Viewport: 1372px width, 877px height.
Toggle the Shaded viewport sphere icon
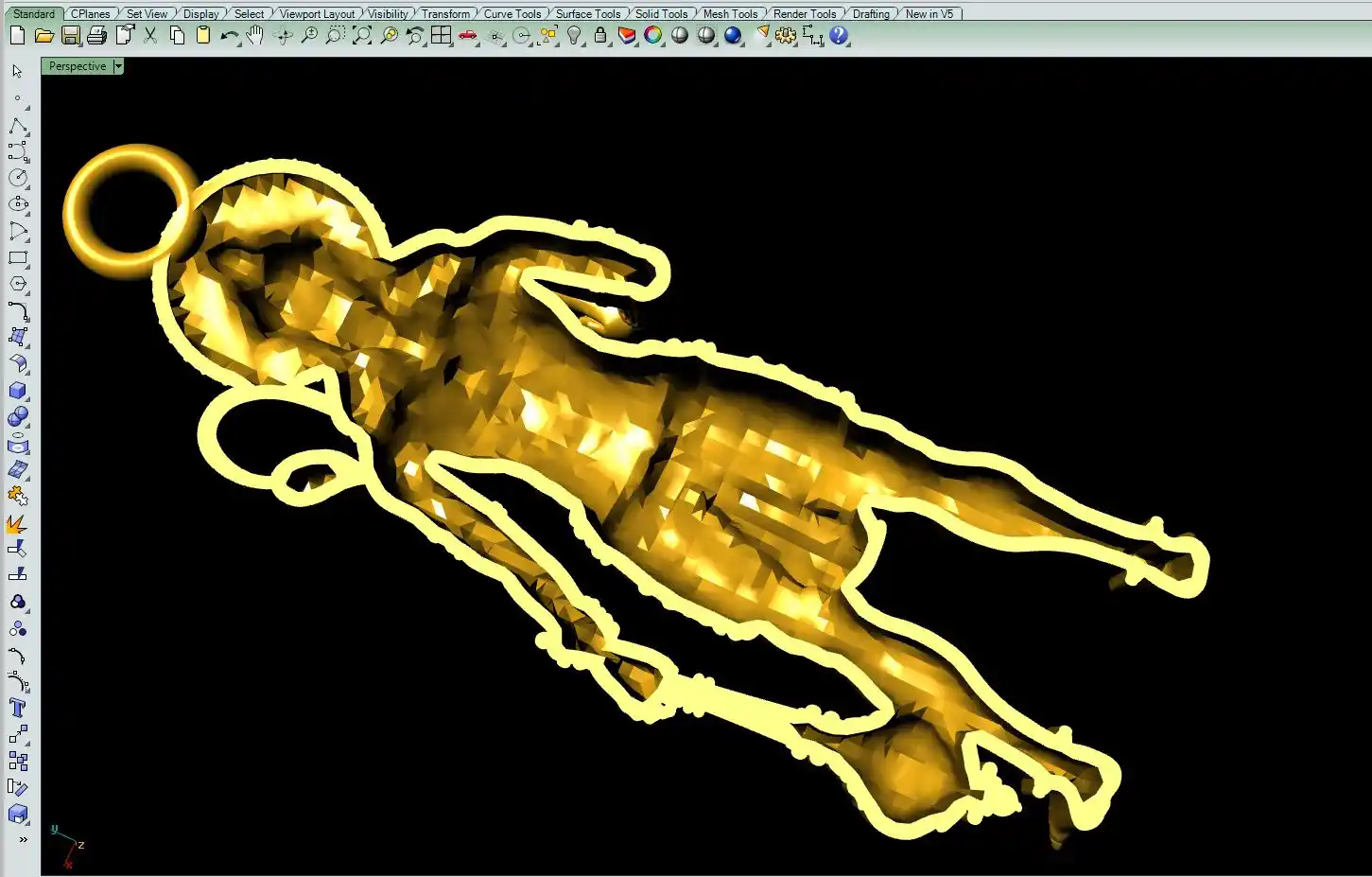pyautogui.click(x=680, y=36)
